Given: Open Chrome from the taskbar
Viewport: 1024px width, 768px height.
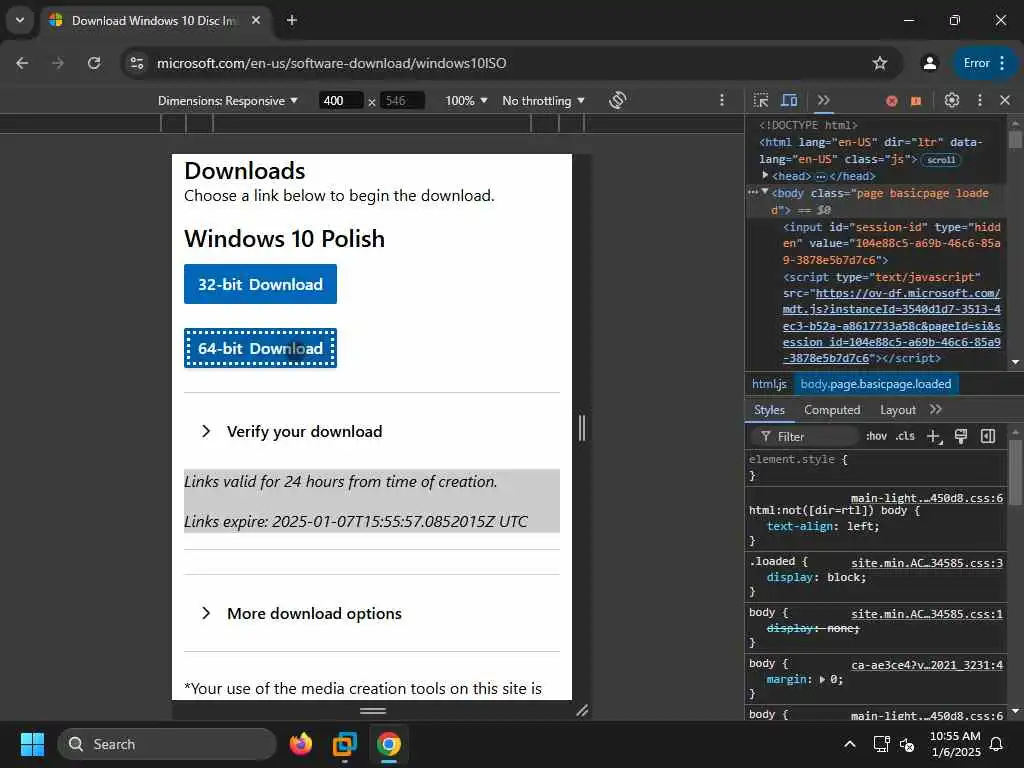Looking at the screenshot, I should tap(389, 744).
